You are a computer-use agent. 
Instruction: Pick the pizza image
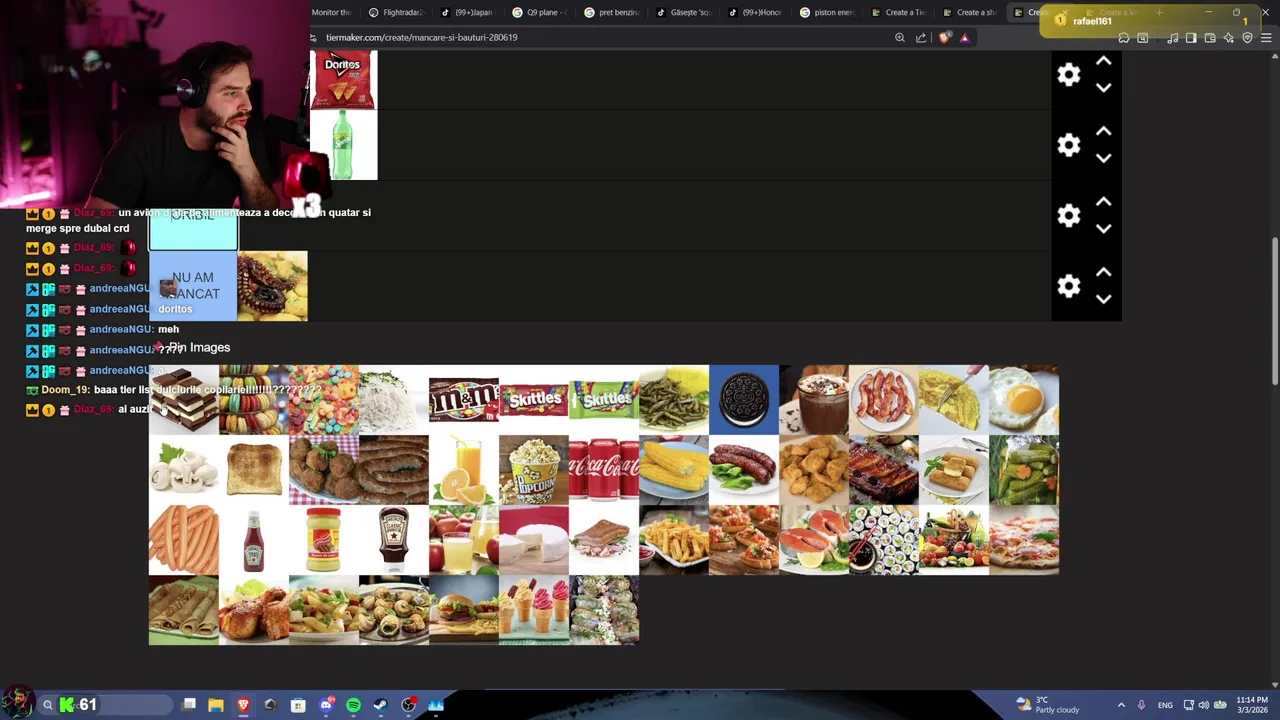click(1024, 540)
